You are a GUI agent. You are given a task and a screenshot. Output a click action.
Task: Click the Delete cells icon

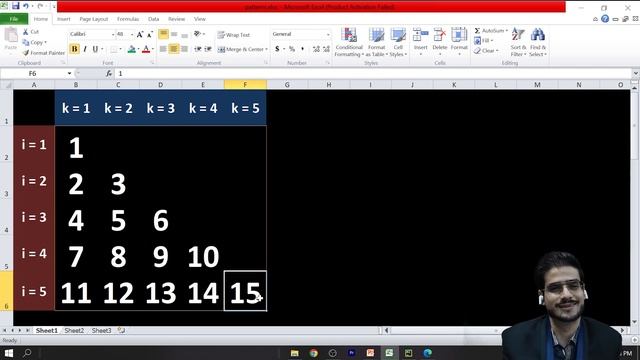tap(440, 35)
